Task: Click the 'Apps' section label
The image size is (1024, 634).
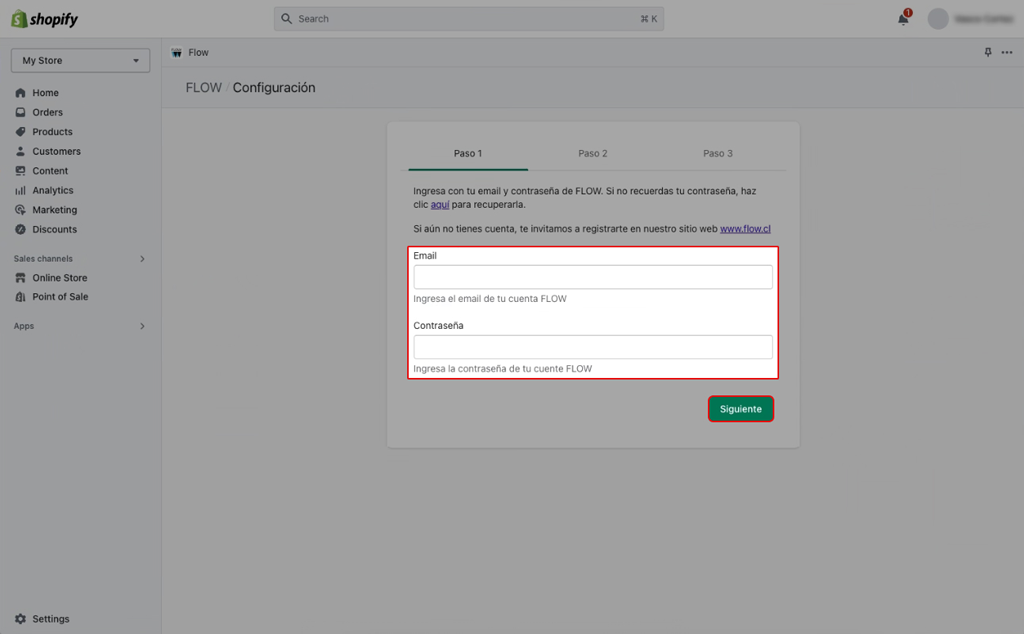Action: point(24,326)
